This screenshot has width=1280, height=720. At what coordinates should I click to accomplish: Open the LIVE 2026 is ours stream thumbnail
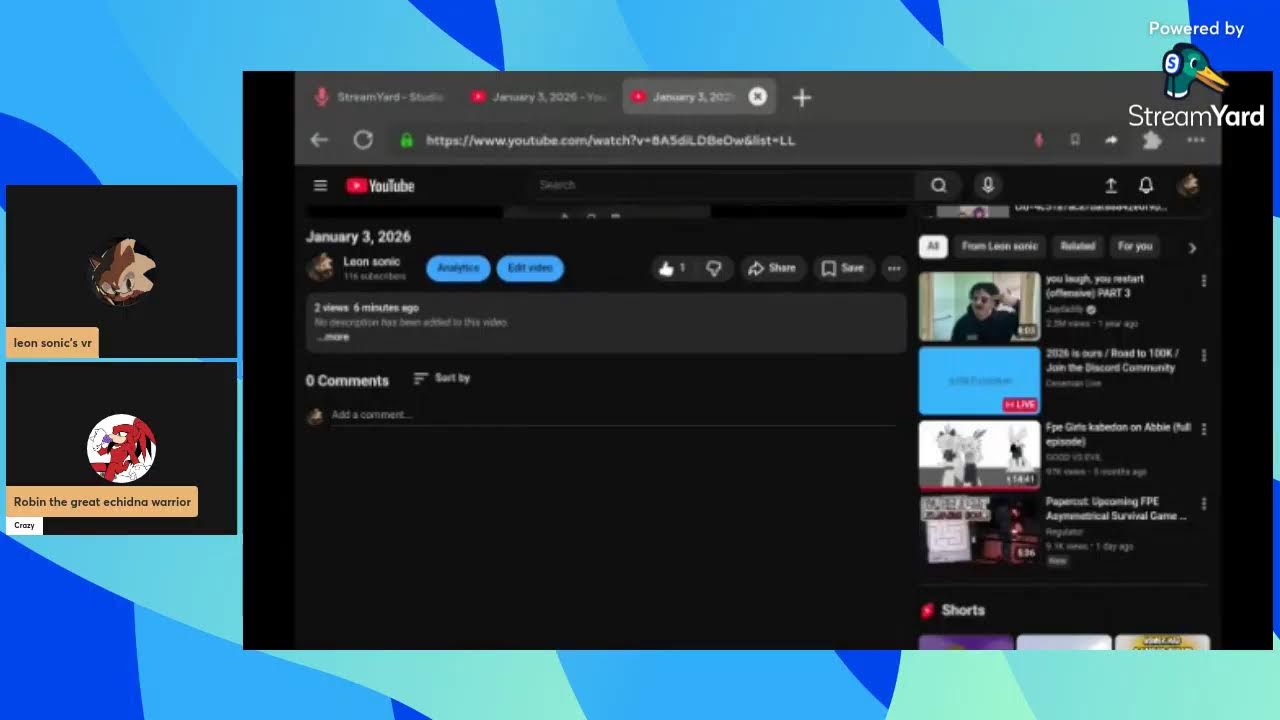tap(979, 380)
